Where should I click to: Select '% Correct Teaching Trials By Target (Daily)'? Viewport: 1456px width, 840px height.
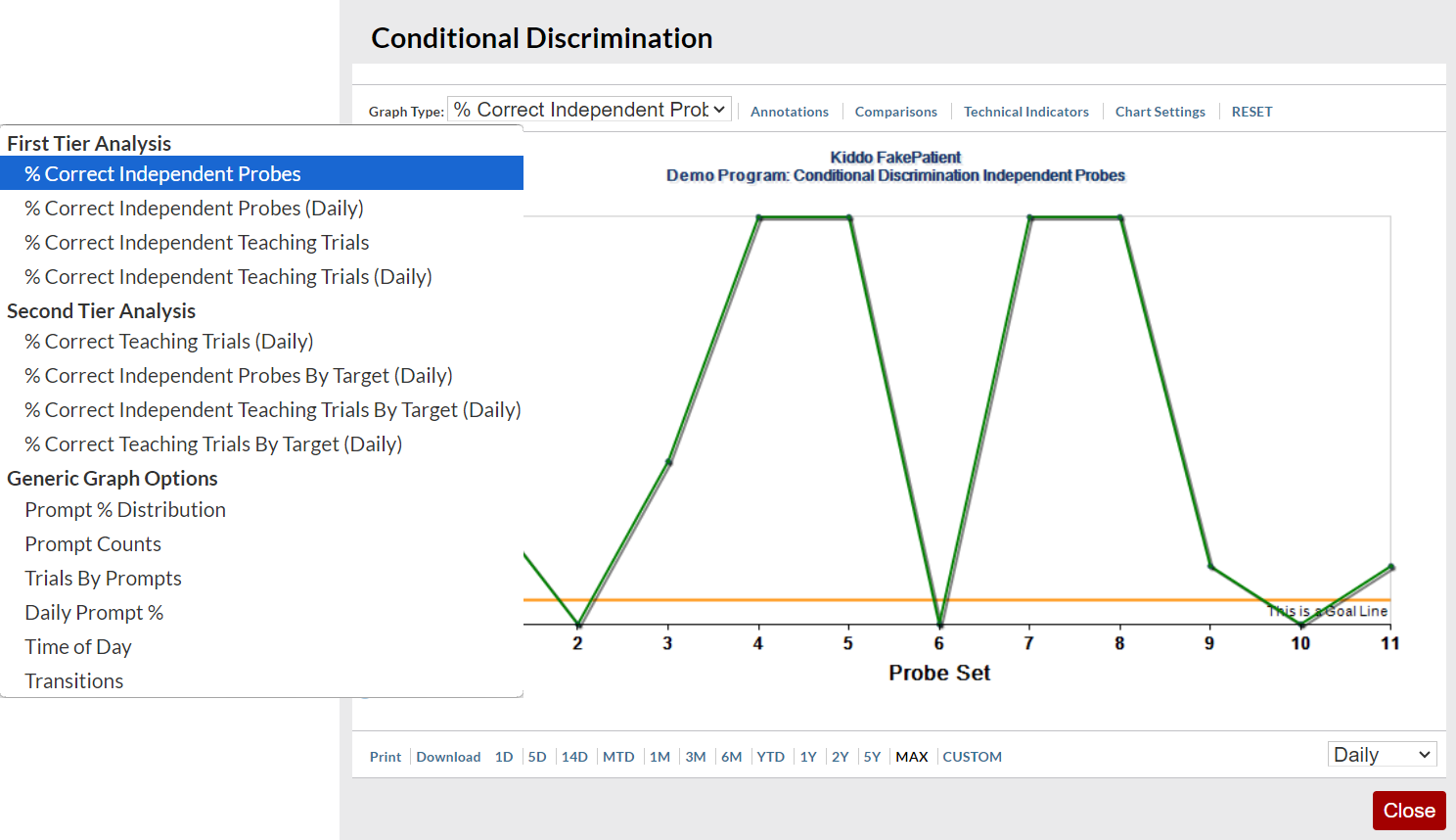pyautogui.click(x=213, y=444)
